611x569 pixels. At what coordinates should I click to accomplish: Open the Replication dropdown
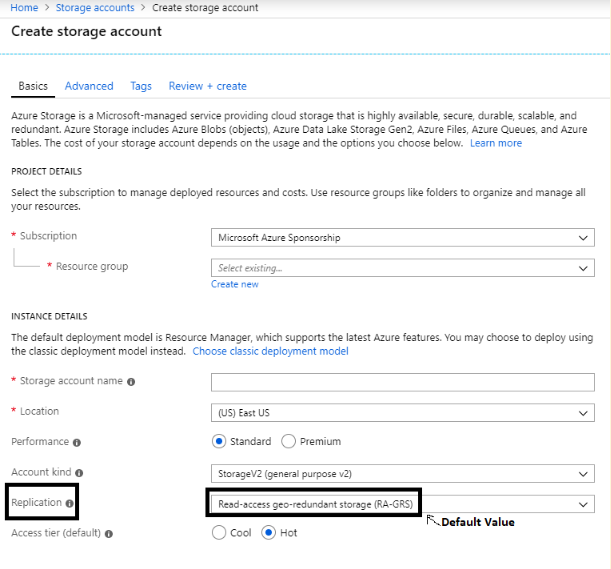tap(402, 504)
